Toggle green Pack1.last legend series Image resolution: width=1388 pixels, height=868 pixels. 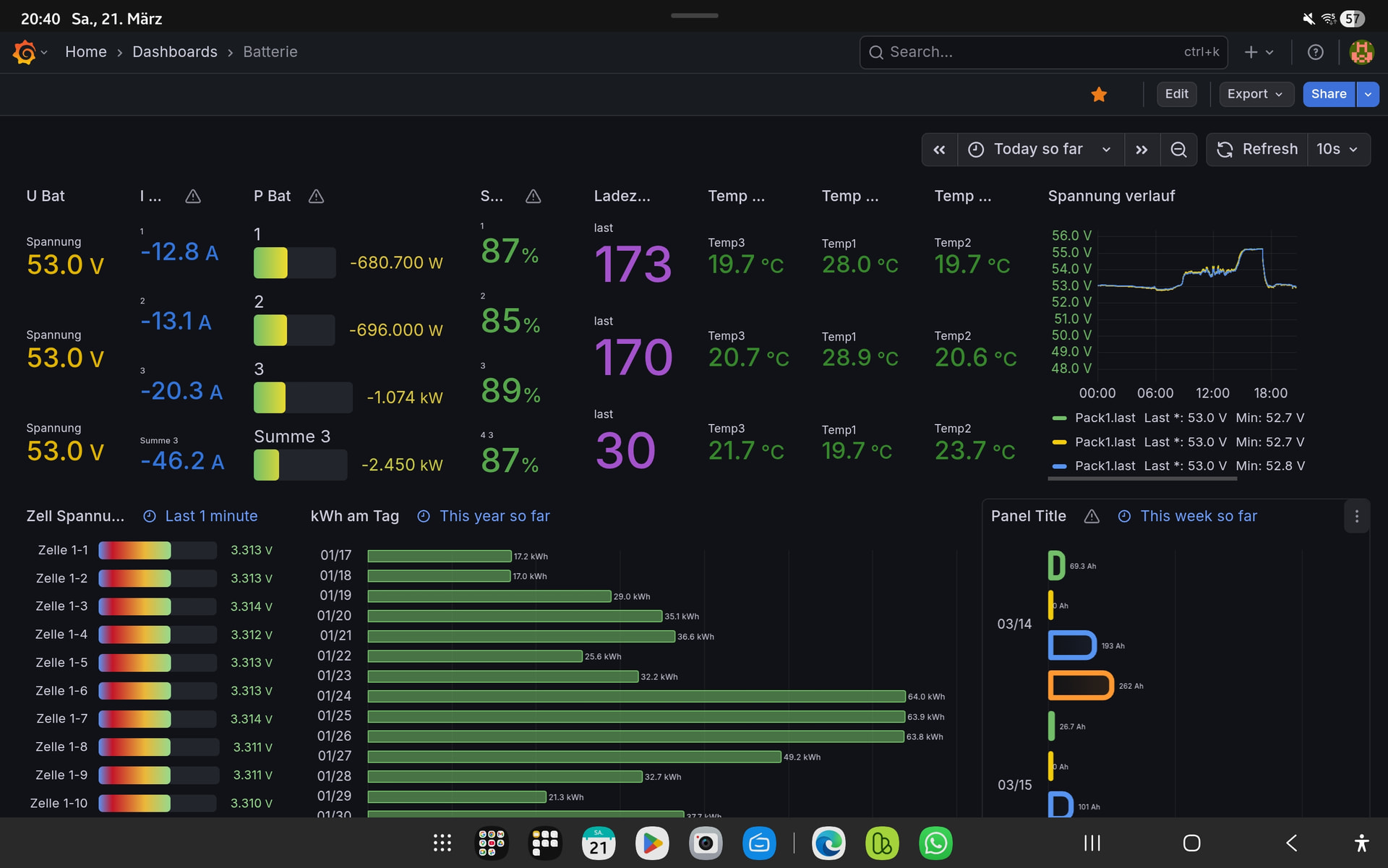pos(1105,418)
